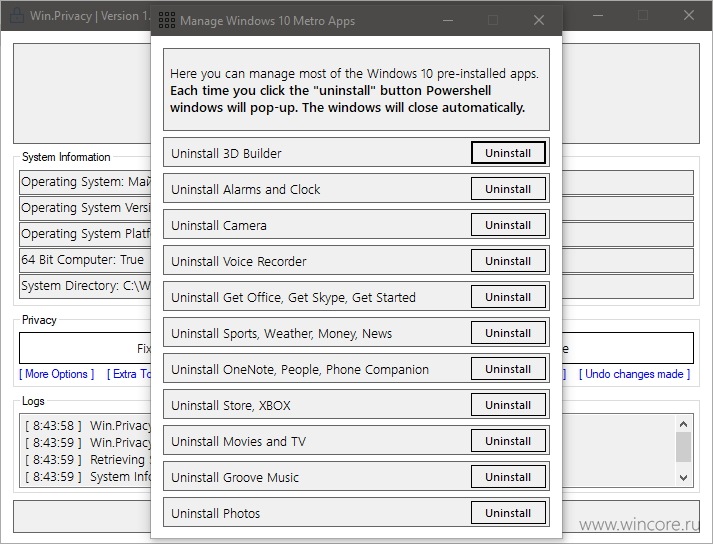Select the 'Uninstall Voice Recorder' label
Screen dimensions: 713x544
coord(239,261)
